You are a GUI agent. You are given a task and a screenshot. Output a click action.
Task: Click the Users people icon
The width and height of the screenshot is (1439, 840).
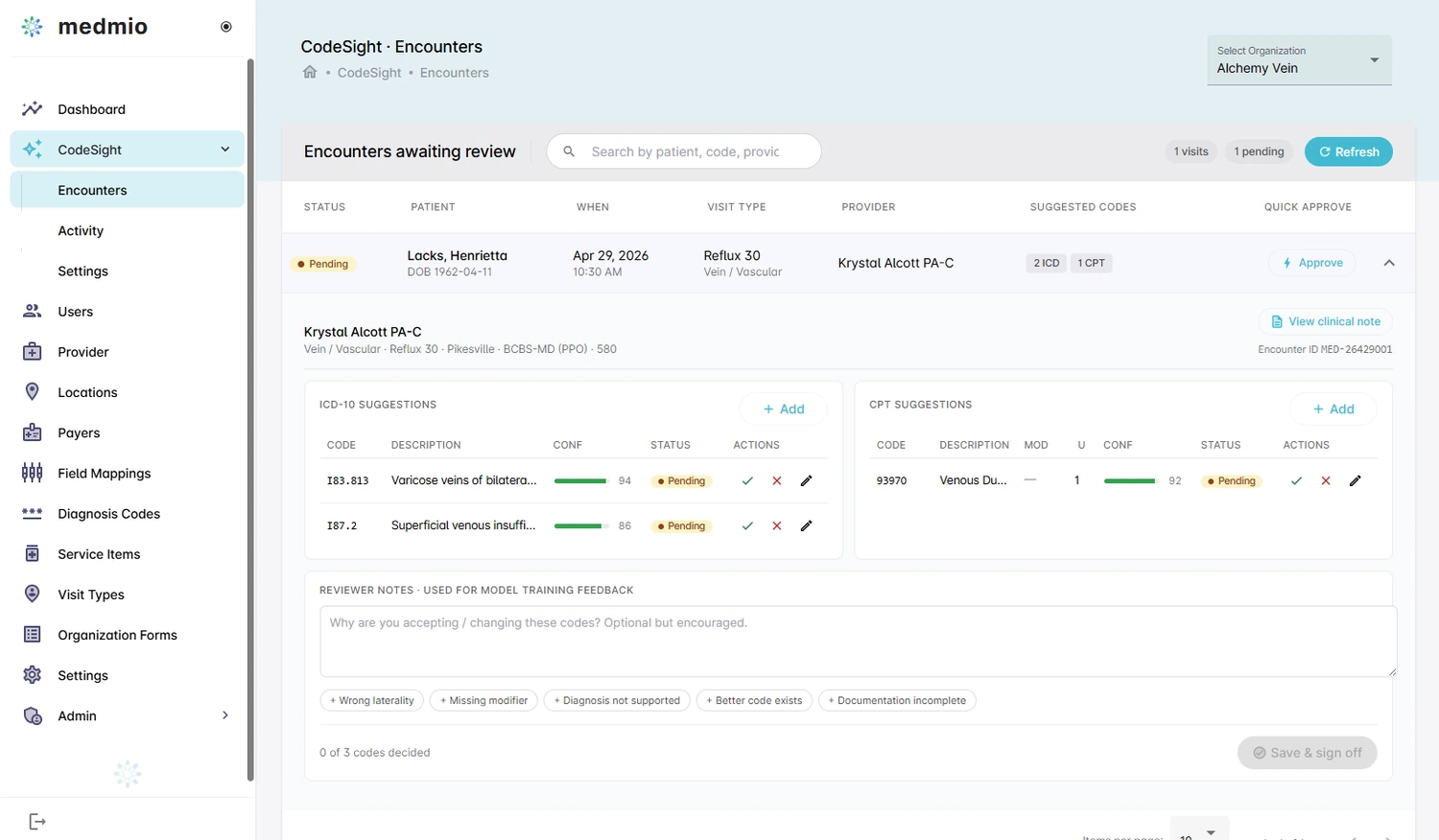33,312
